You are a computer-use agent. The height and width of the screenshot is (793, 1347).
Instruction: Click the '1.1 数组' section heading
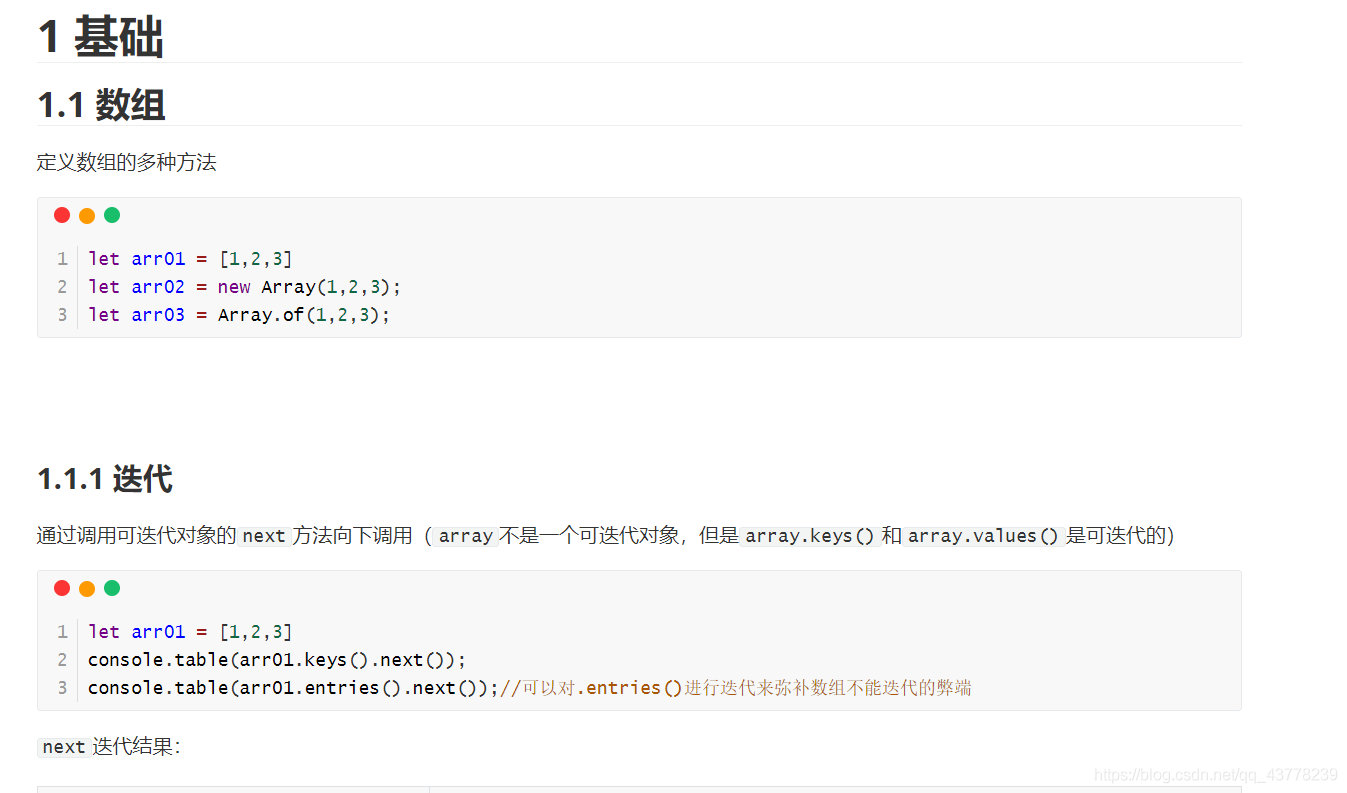(x=101, y=105)
